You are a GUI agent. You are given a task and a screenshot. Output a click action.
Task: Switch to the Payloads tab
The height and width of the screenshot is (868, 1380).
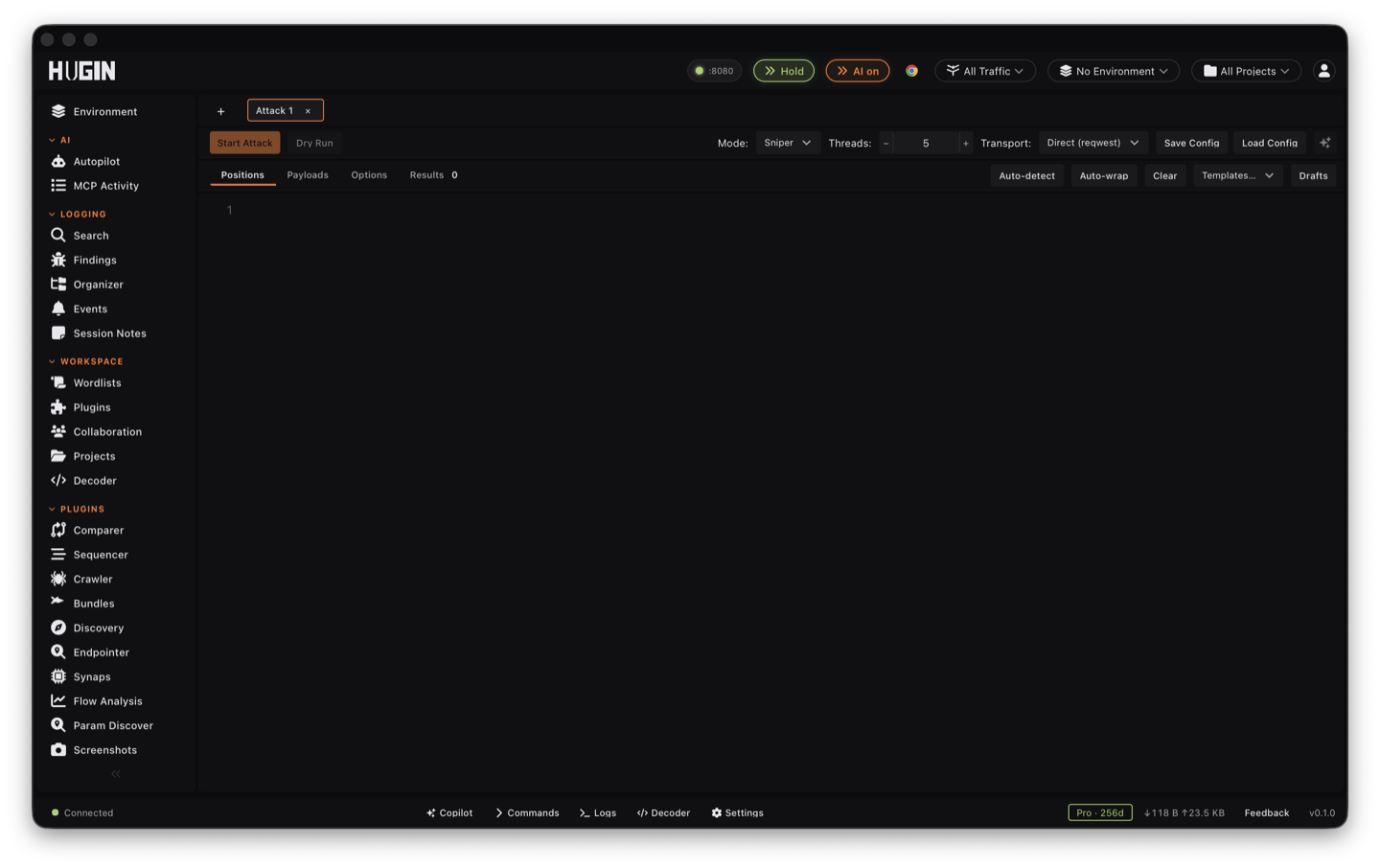(308, 175)
